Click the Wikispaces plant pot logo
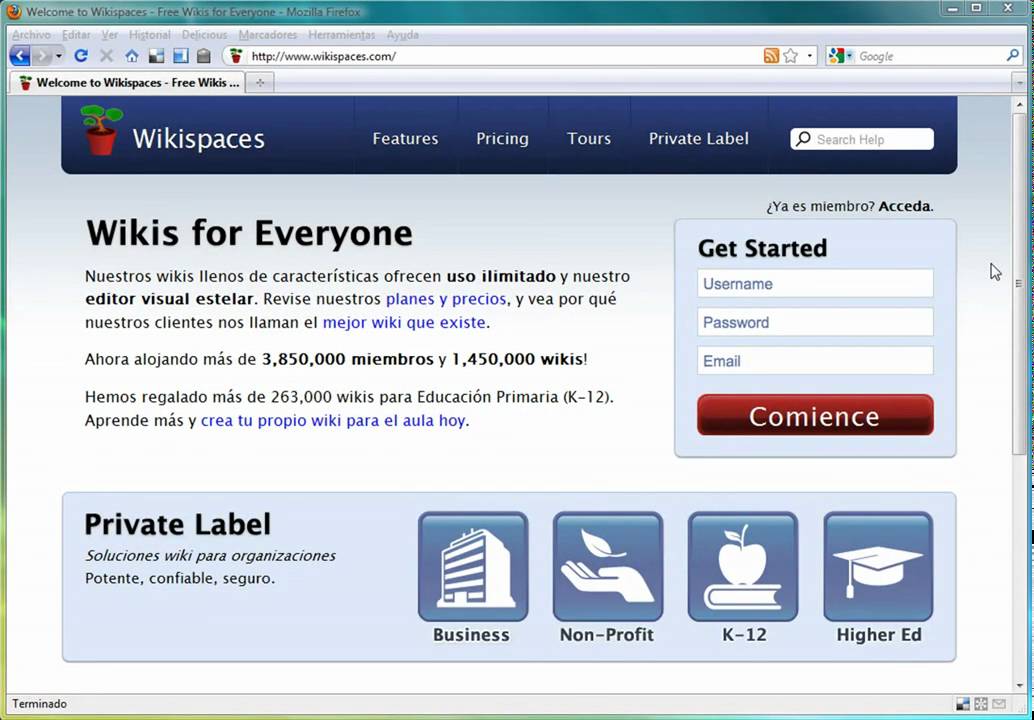This screenshot has width=1034, height=720. pos(101,130)
